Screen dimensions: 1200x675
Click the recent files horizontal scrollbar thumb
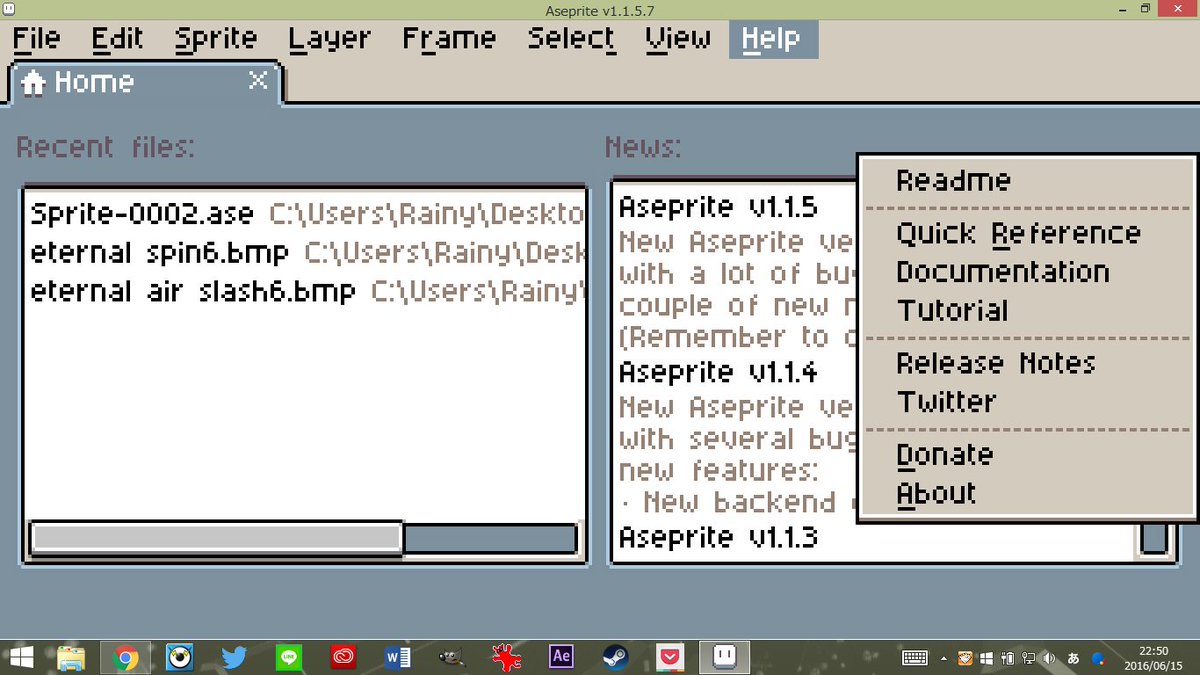[x=216, y=538]
